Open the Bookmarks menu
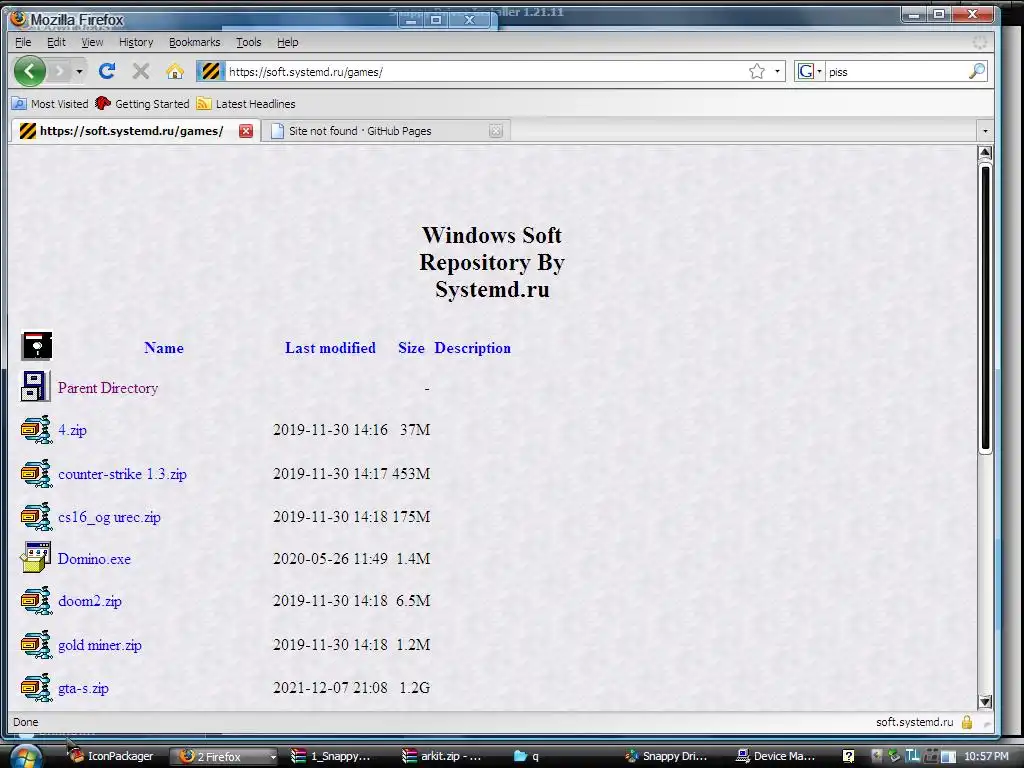Image resolution: width=1024 pixels, height=768 pixels. (x=195, y=42)
